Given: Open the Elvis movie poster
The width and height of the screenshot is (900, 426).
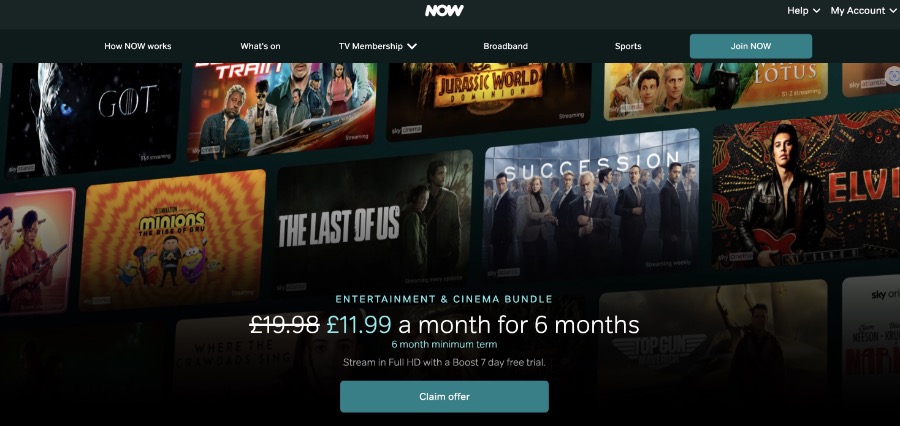Looking at the screenshot, I should coord(806,188).
